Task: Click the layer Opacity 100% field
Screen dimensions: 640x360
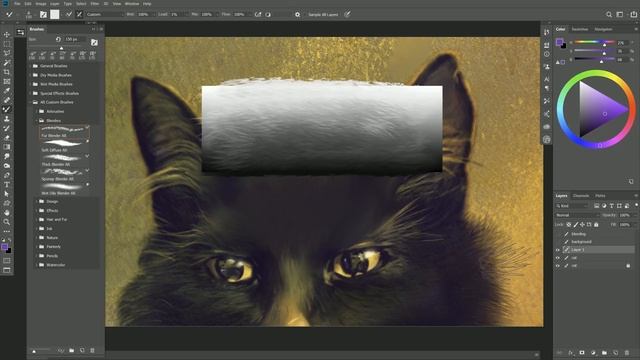Action: coord(624,215)
